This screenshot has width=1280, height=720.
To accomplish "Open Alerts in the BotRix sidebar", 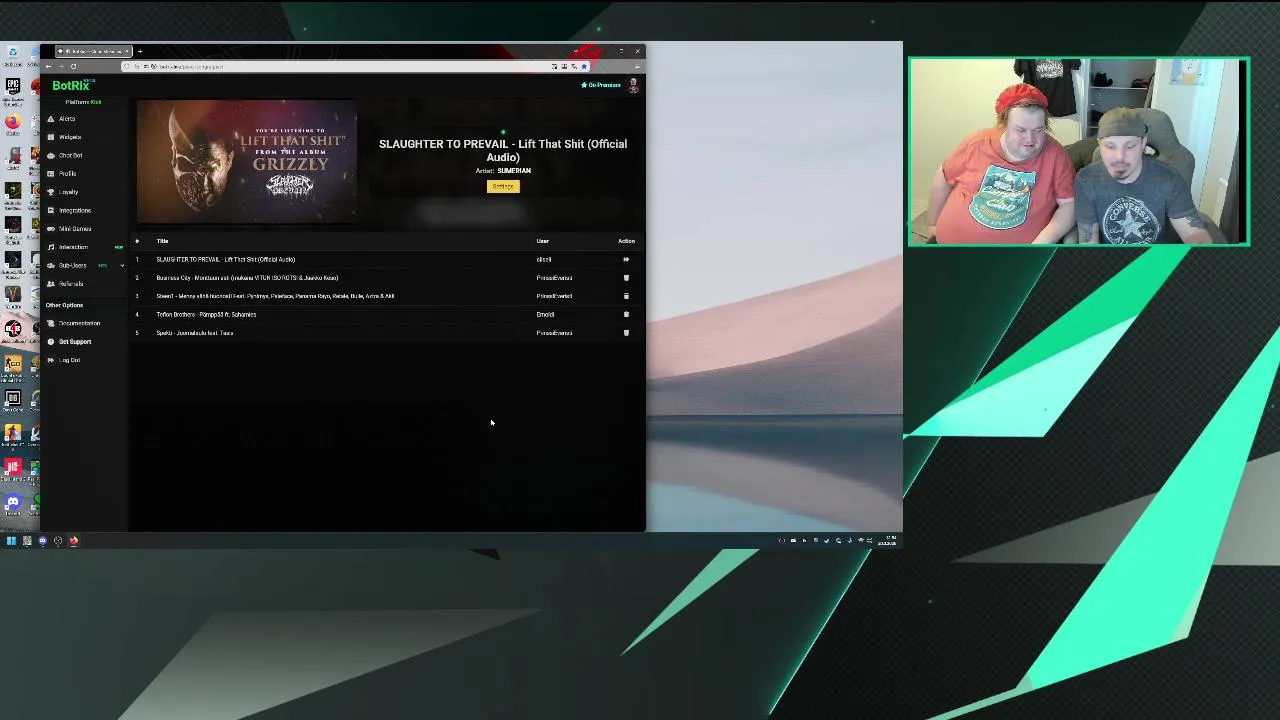I will tap(67, 119).
